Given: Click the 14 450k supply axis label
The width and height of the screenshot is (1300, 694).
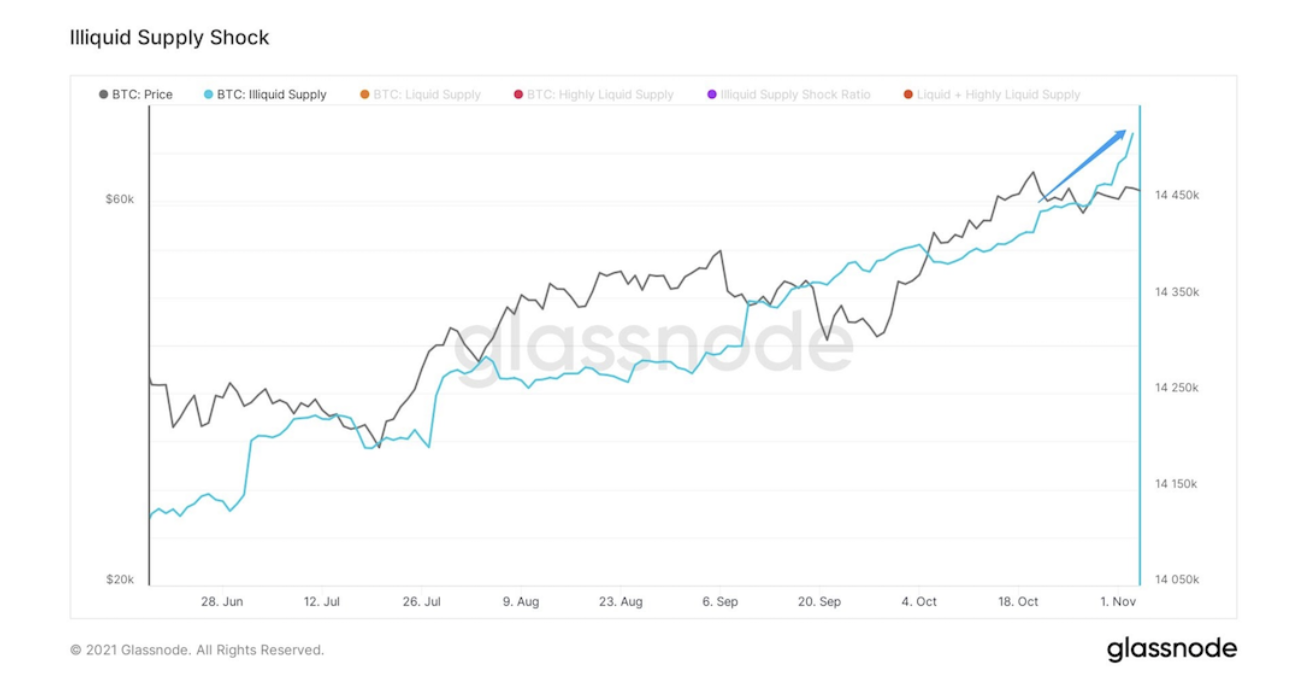Looking at the screenshot, I should (x=1176, y=195).
